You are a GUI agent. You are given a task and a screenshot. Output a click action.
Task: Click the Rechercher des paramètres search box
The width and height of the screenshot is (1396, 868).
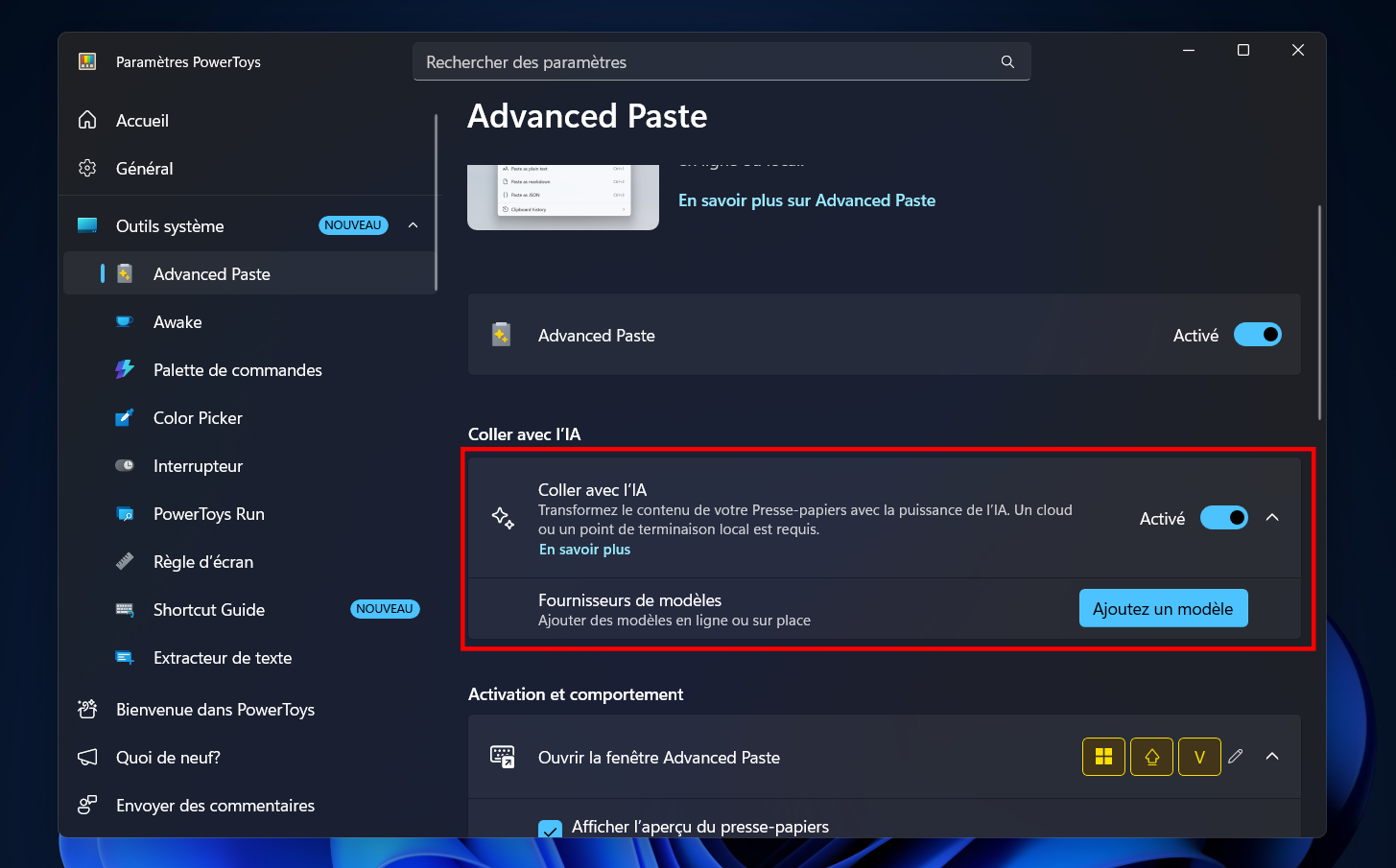coord(722,61)
